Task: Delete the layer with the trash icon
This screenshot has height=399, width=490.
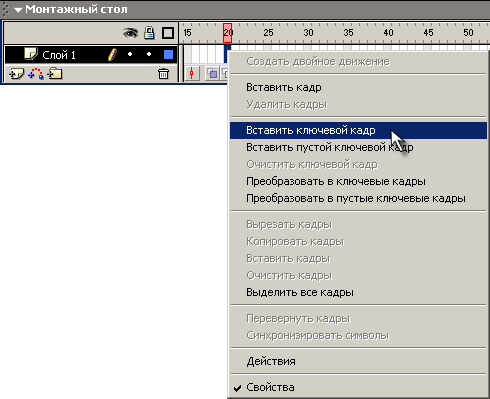Action: 163,73
